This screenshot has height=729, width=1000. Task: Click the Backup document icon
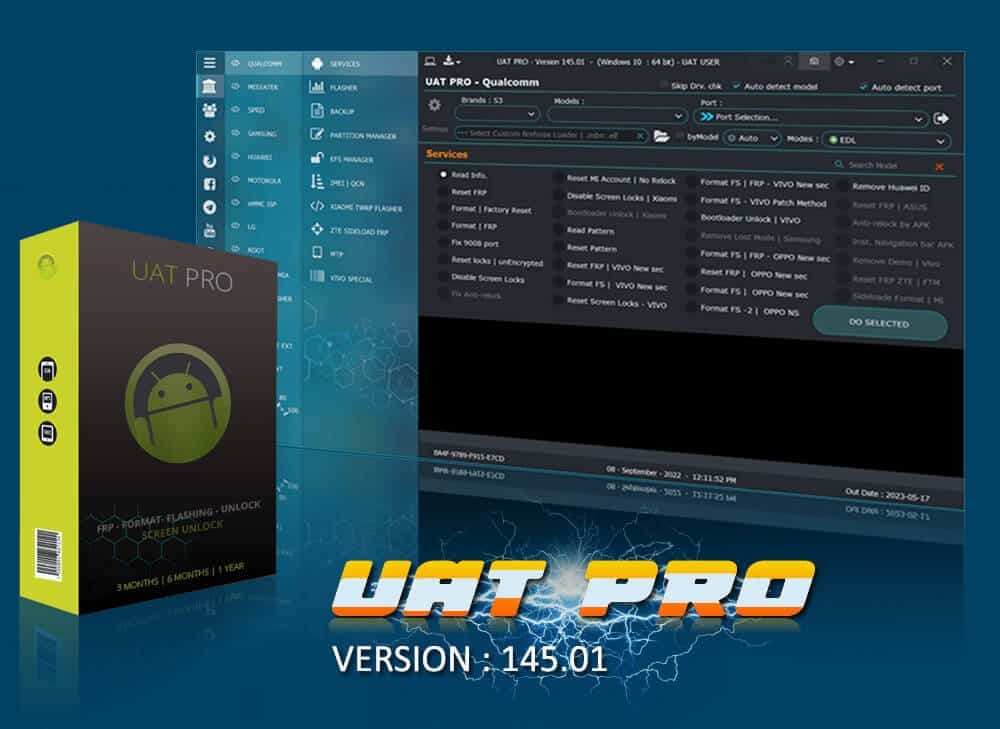[317, 110]
